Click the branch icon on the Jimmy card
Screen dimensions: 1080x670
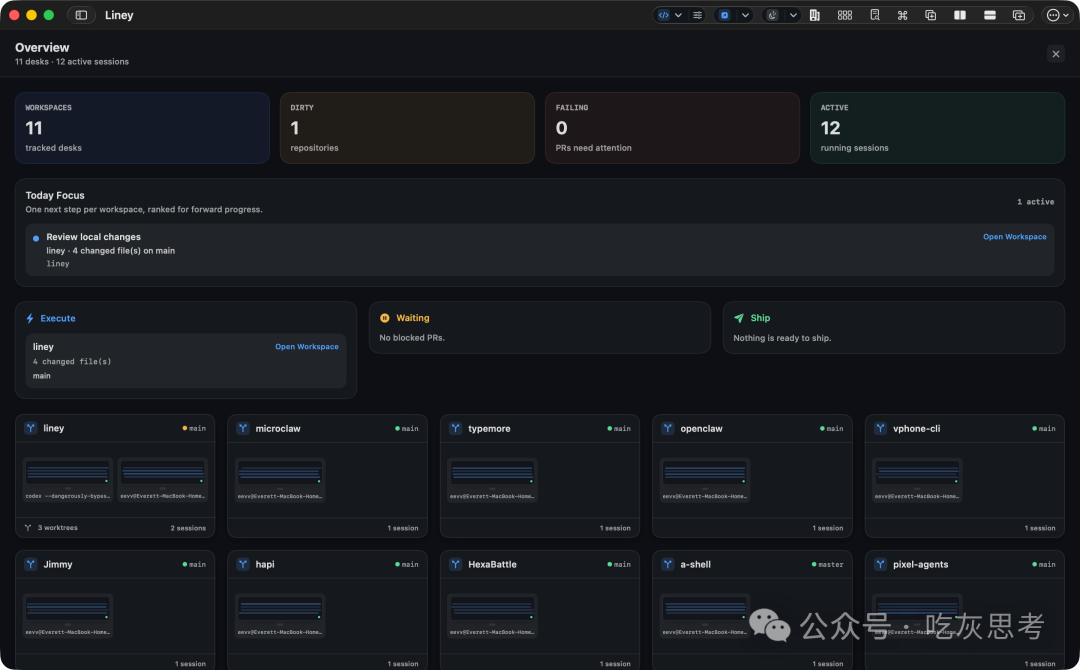point(31,564)
